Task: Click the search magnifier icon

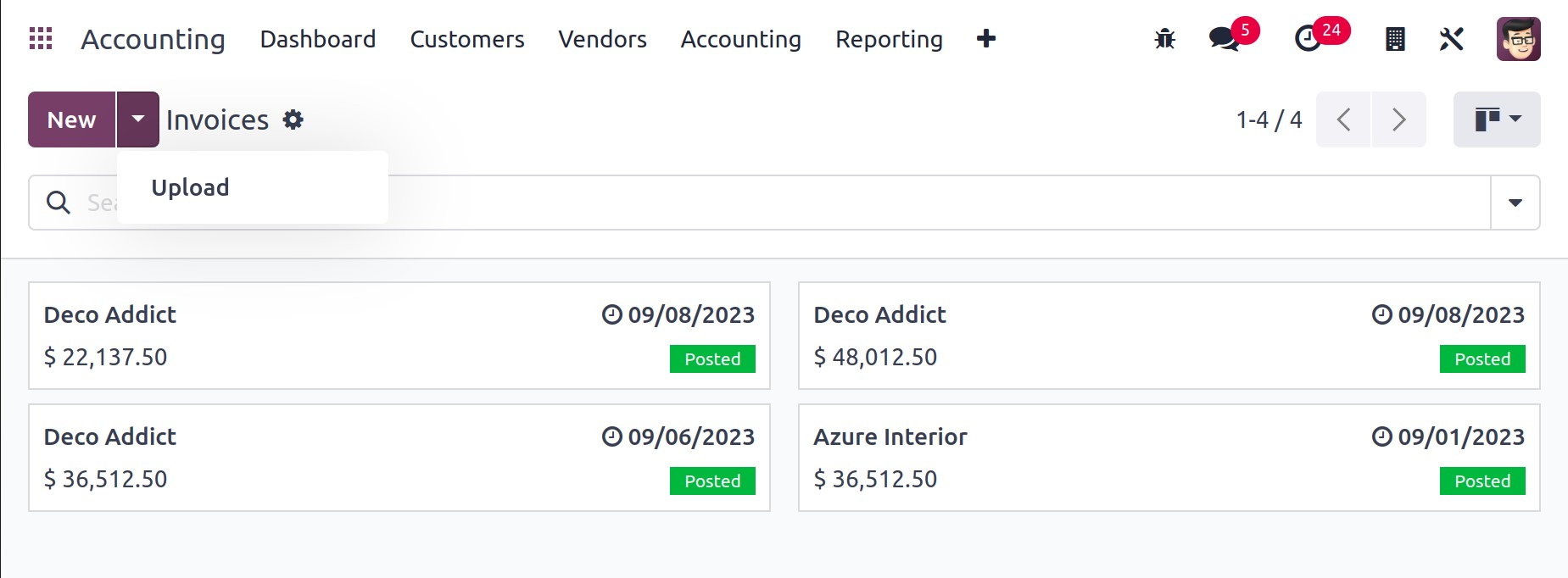Action: pyautogui.click(x=59, y=203)
